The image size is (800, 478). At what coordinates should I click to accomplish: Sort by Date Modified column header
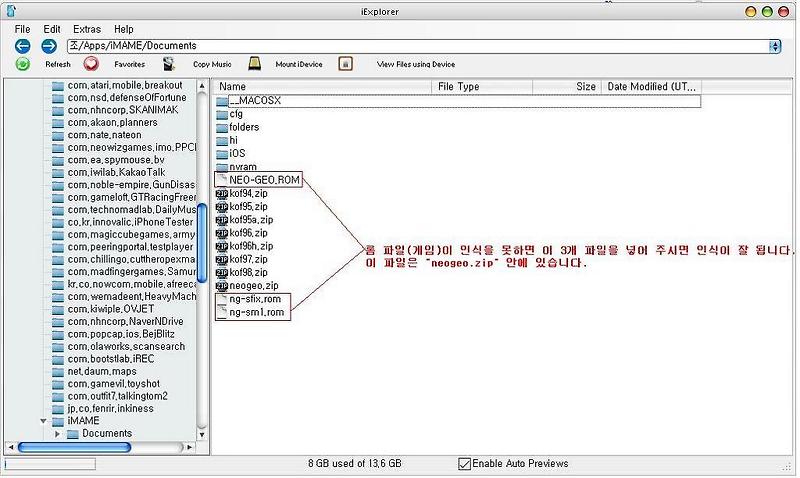coord(652,87)
